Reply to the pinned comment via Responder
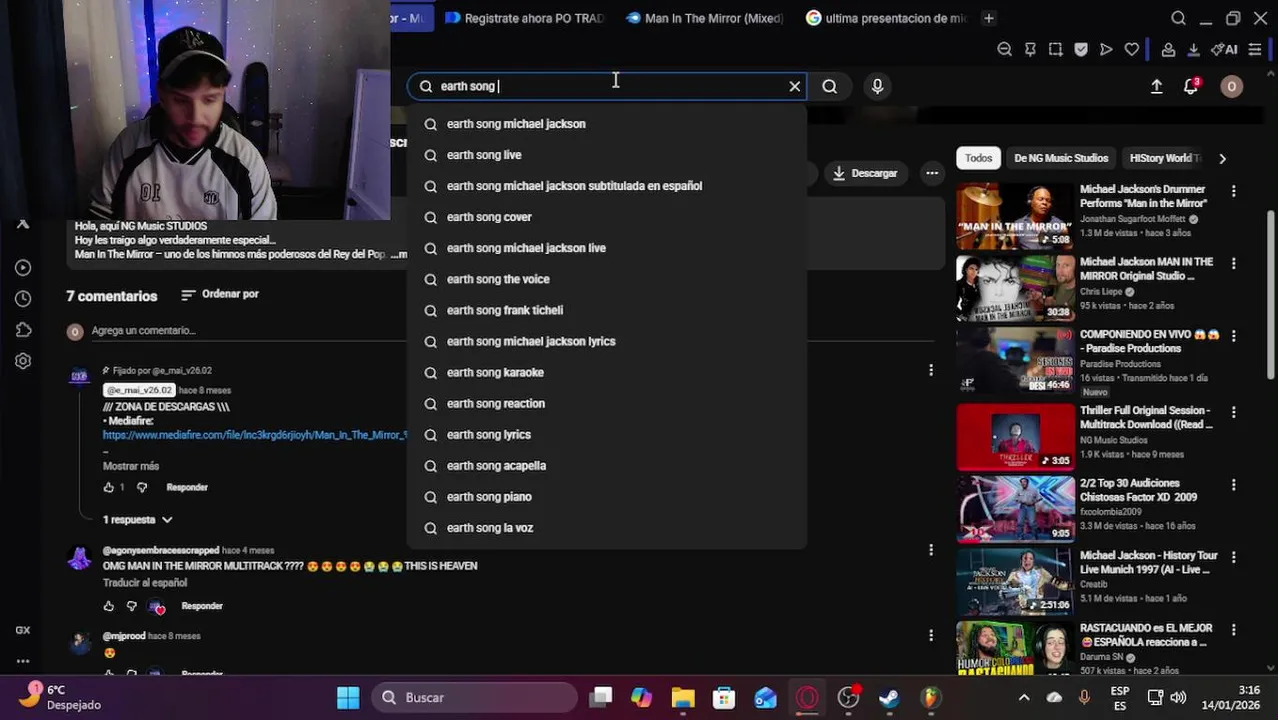 click(187, 487)
